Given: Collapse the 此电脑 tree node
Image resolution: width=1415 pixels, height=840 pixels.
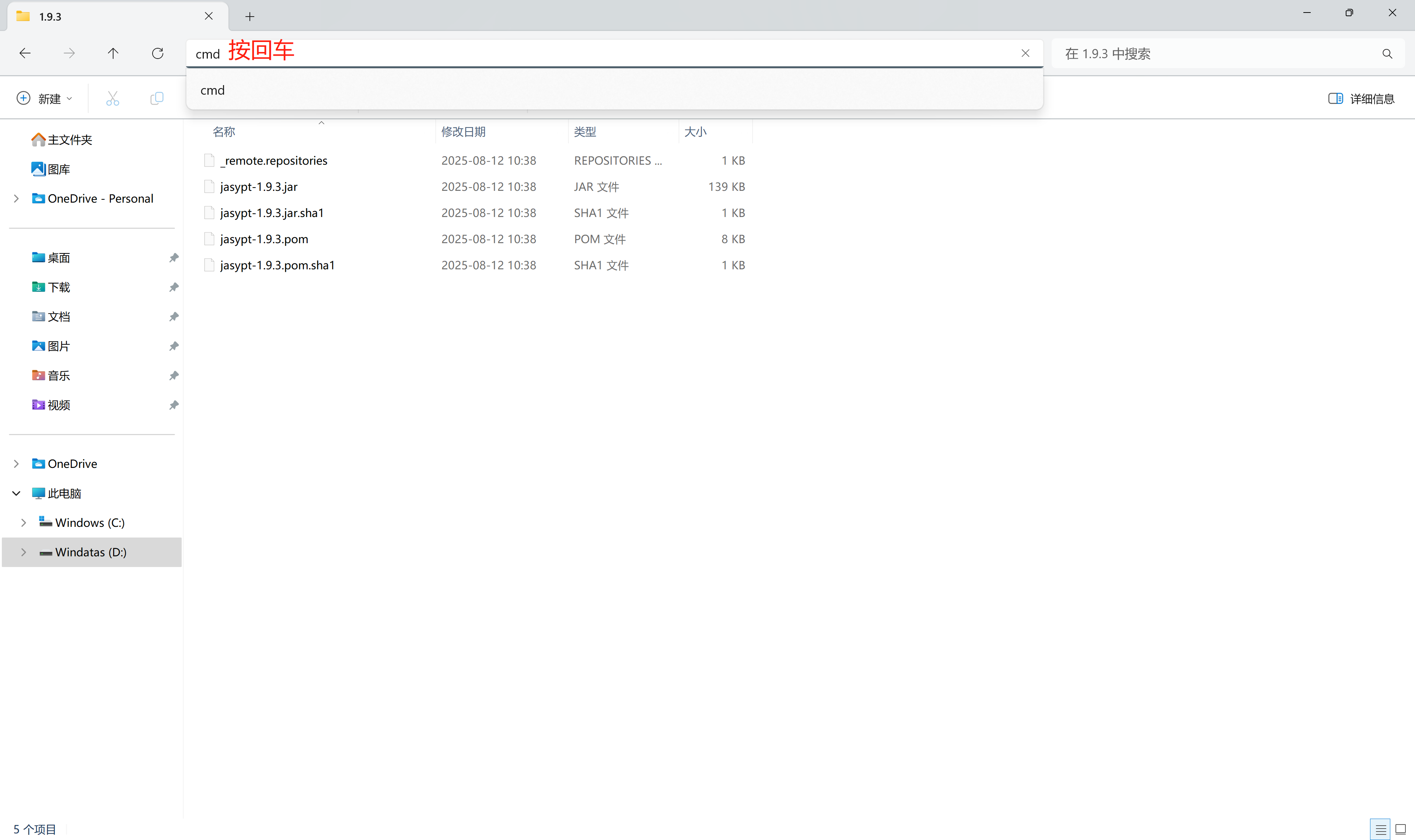Looking at the screenshot, I should coord(17,493).
